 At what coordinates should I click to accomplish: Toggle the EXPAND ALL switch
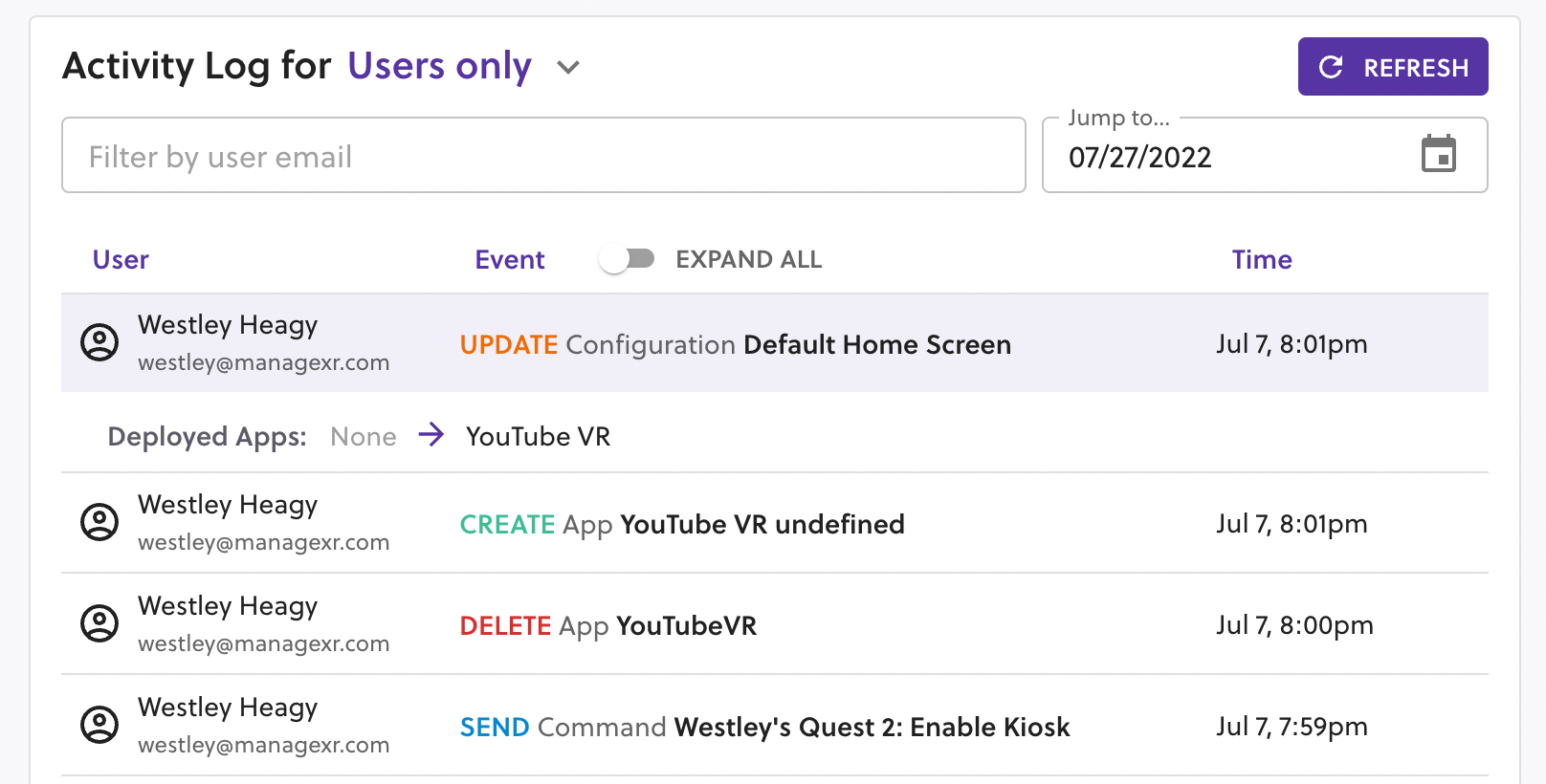click(628, 259)
